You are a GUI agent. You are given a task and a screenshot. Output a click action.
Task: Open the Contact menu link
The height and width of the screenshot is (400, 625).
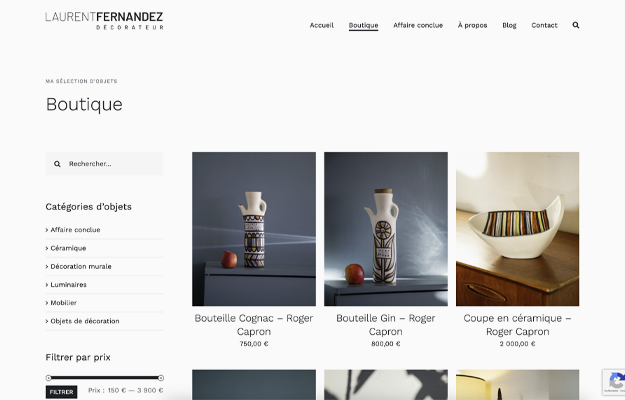544,25
